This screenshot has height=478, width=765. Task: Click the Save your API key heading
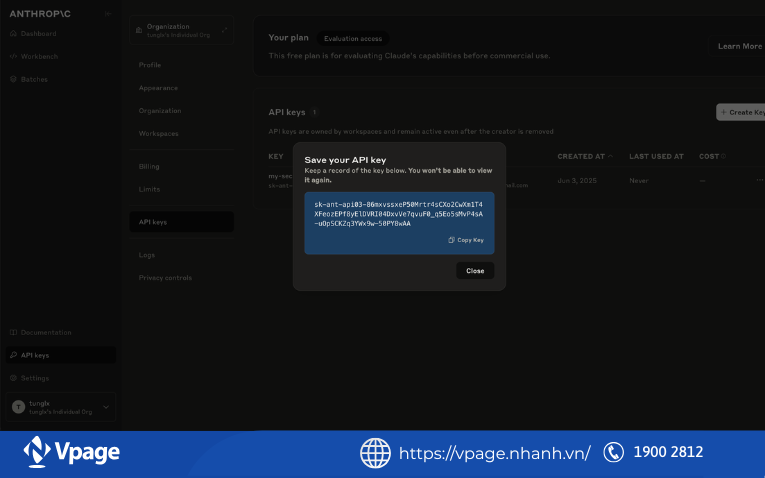click(x=345, y=160)
